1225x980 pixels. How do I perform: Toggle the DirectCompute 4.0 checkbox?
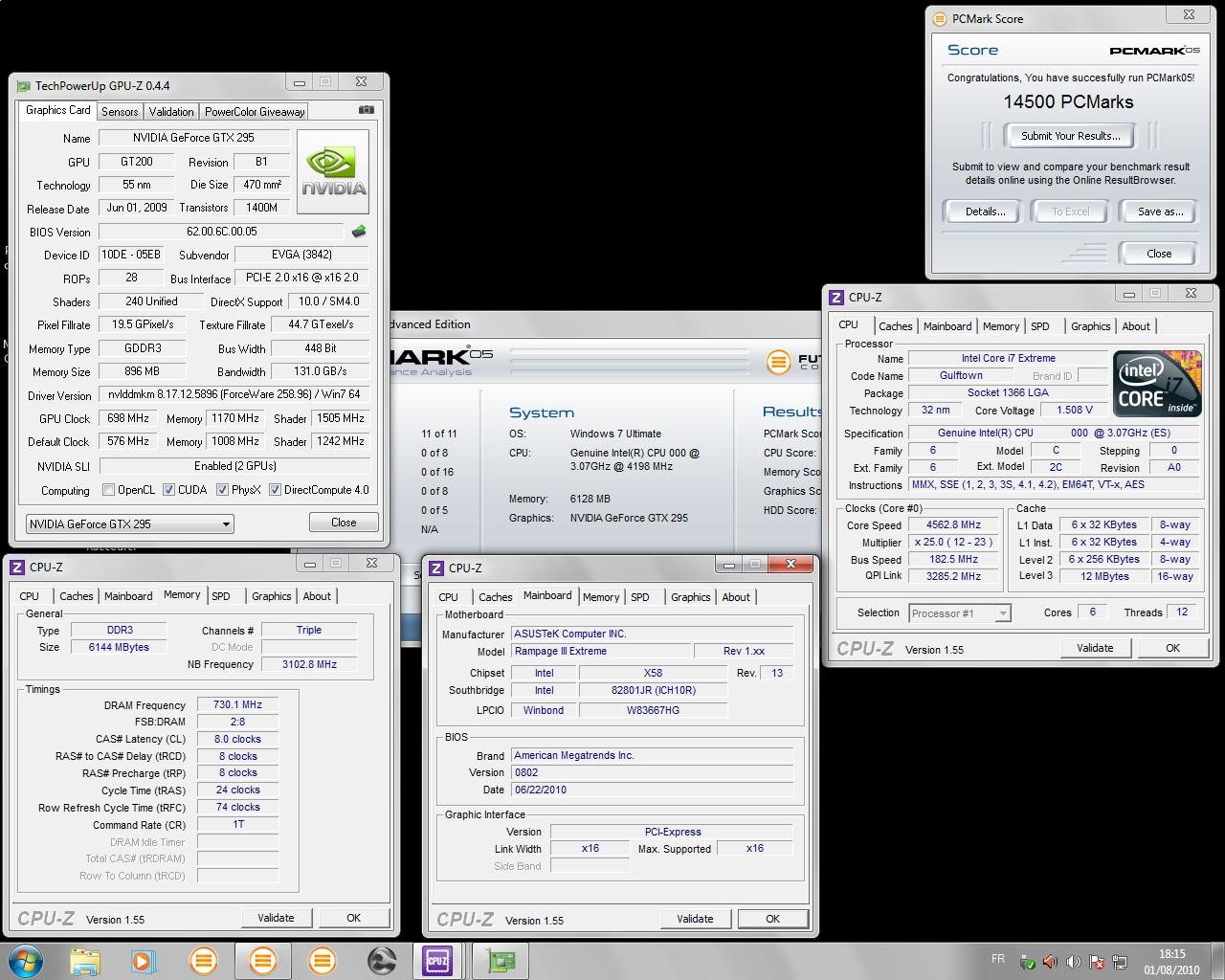[x=275, y=490]
